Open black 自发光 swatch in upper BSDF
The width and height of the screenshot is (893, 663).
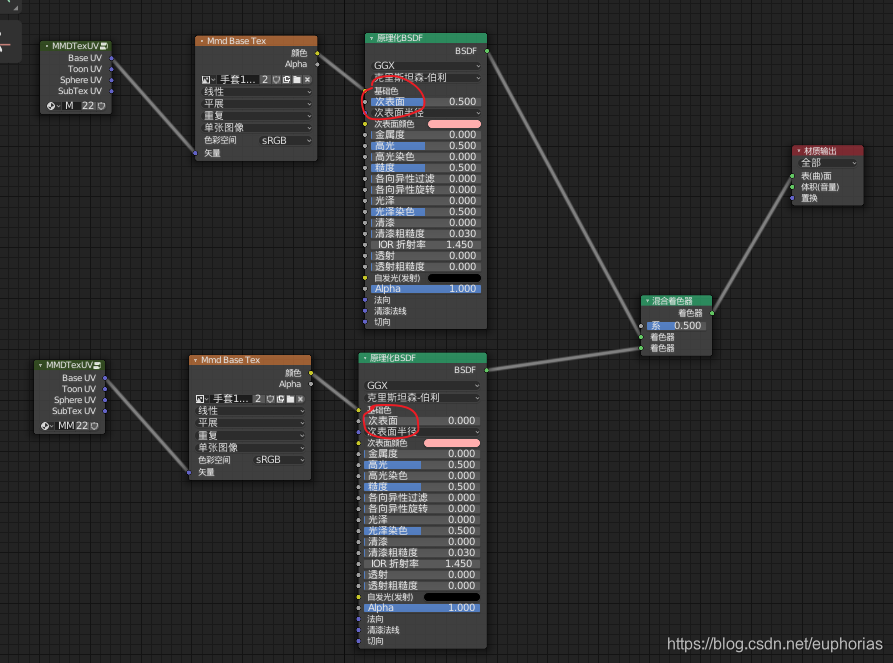[x=454, y=278]
